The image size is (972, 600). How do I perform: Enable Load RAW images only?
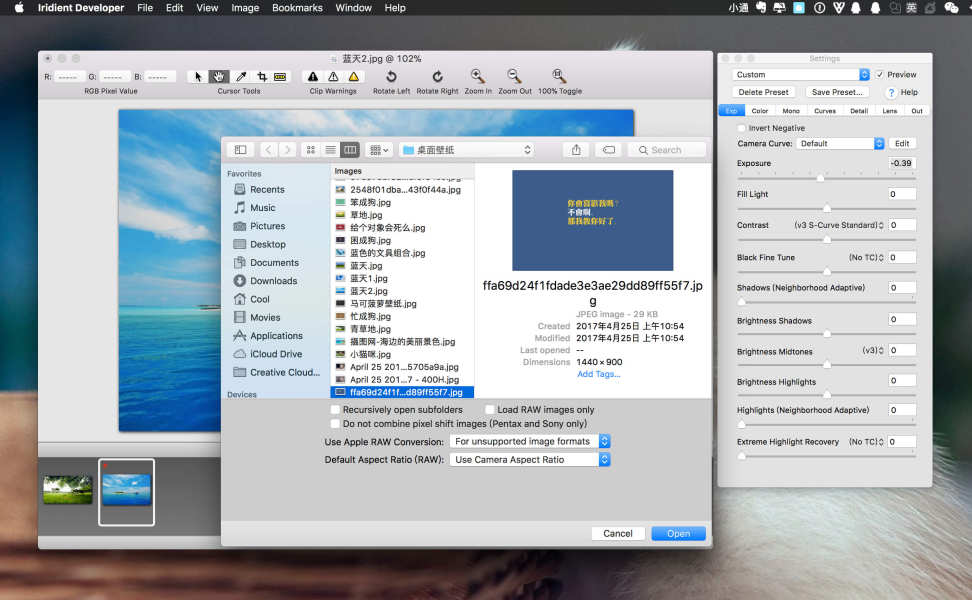pos(490,410)
